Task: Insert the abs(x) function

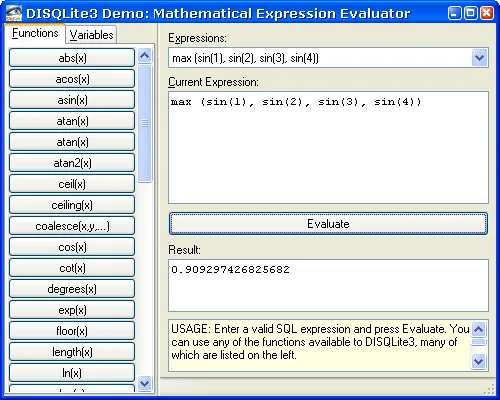Action: pyautogui.click(x=72, y=58)
